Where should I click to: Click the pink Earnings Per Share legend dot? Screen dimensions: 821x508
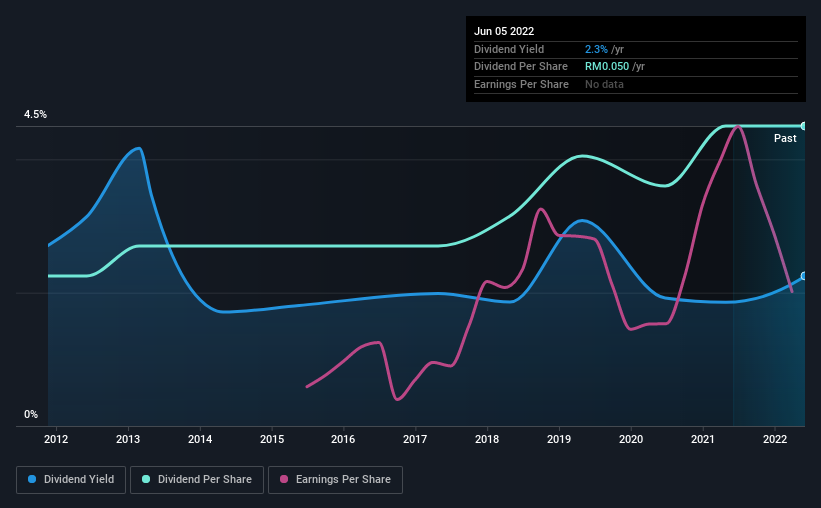point(284,479)
